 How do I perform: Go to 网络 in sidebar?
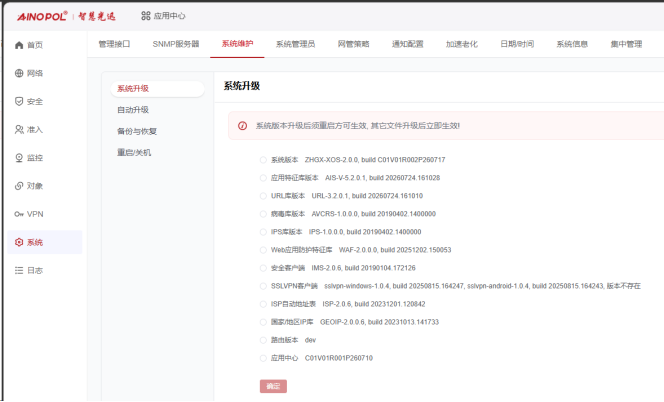pyautogui.click(x=35, y=73)
